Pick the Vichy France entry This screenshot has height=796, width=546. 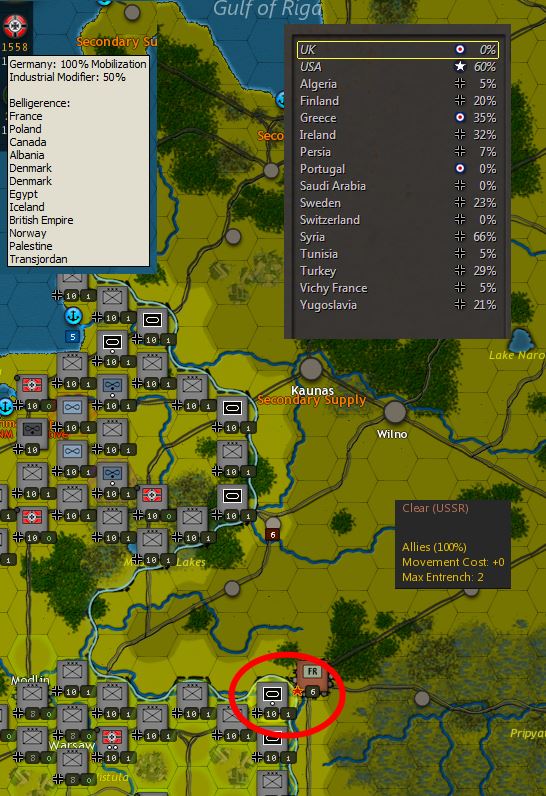[398, 288]
